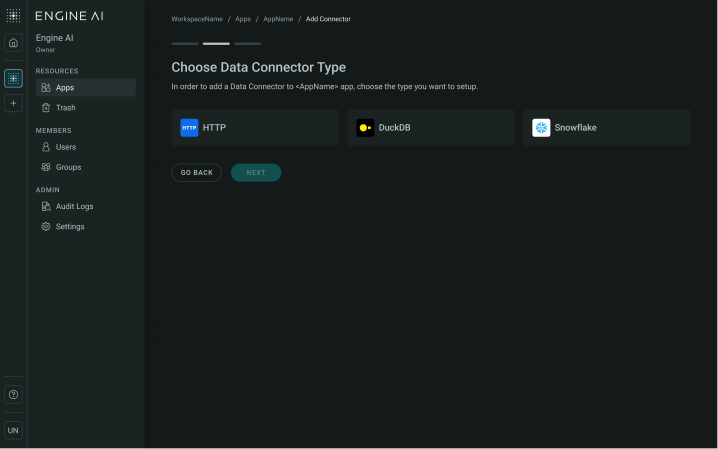
Task: Click the NEXT button
Action: (x=256, y=173)
